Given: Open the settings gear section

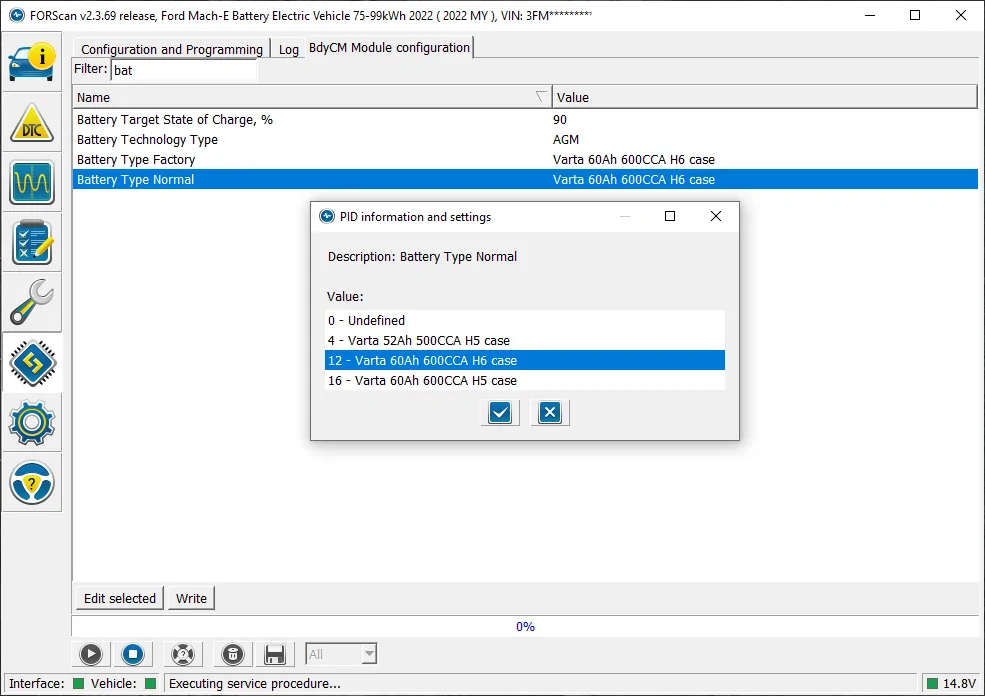Looking at the screenshot, I should click(31, 423).
